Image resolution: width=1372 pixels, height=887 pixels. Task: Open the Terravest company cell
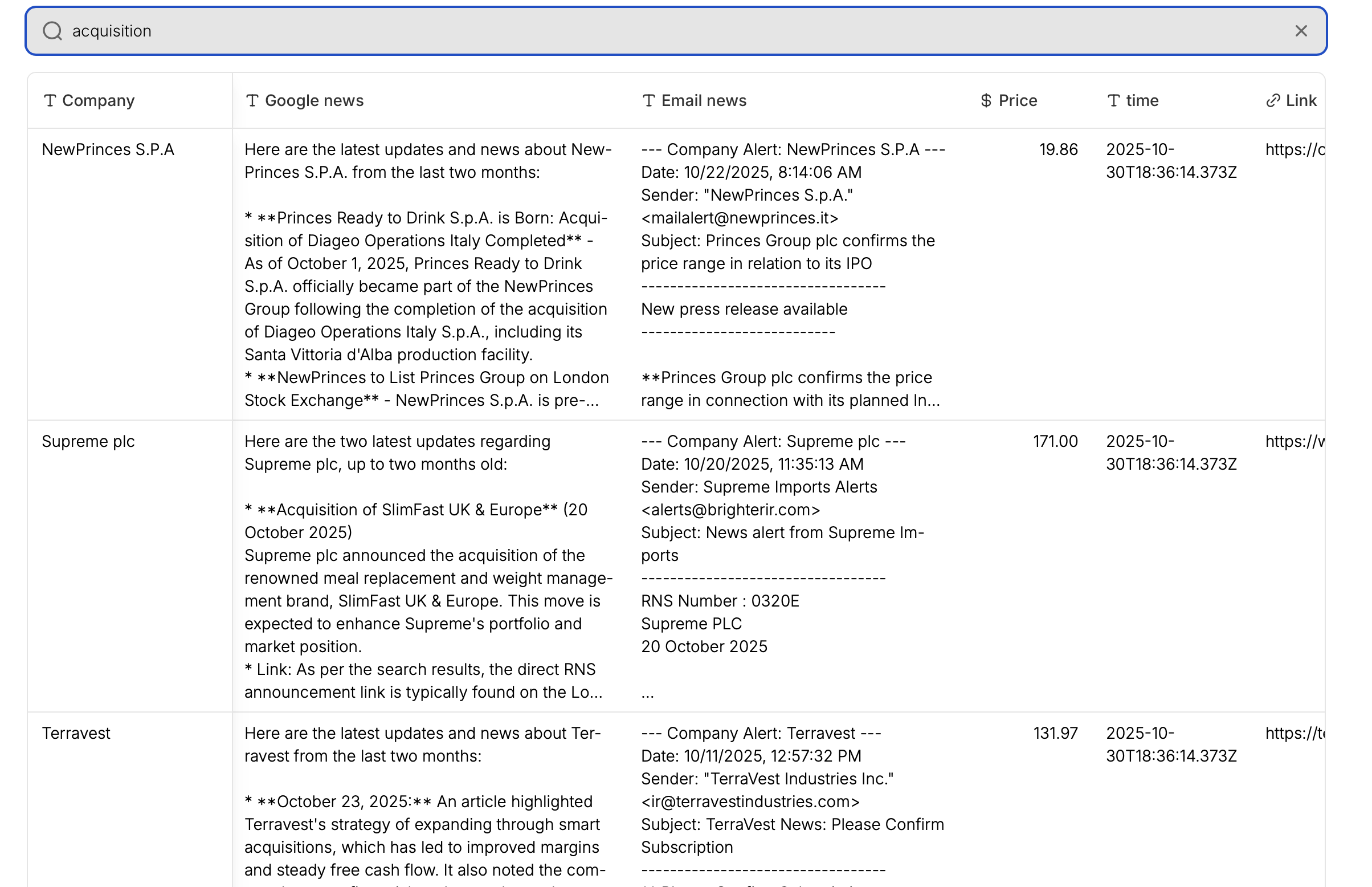point(76,734)
